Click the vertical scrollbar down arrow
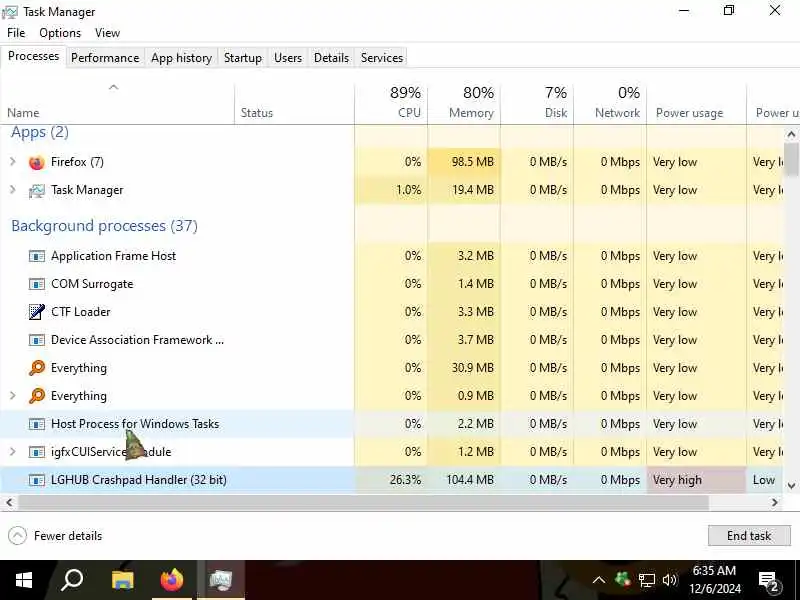The height and width of the screenshot is (600, 800). (x=791, y=486)
